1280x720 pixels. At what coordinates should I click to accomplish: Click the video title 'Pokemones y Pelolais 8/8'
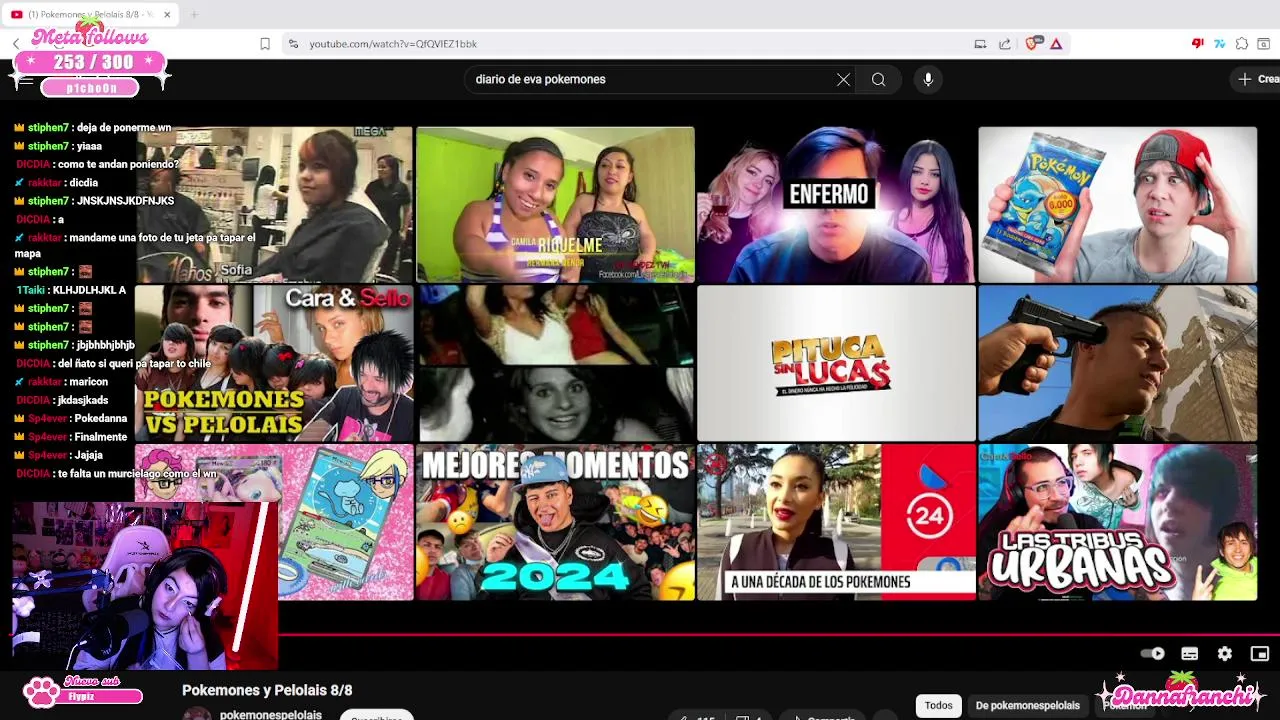[x=267, y=691]
